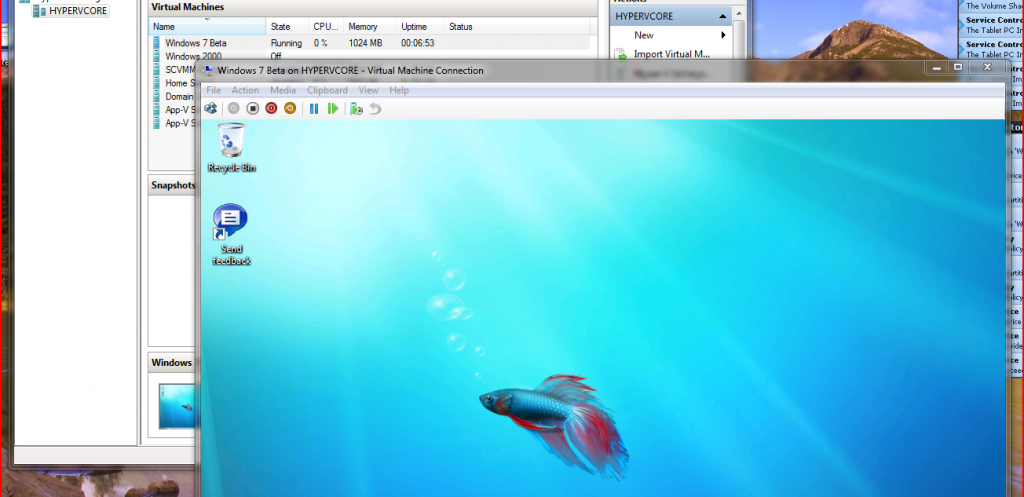Image resolution: width=1024 pixels, height=497 pixels.
Task: Open the Send feedback desktop shortcut
Action: point(231,234)
